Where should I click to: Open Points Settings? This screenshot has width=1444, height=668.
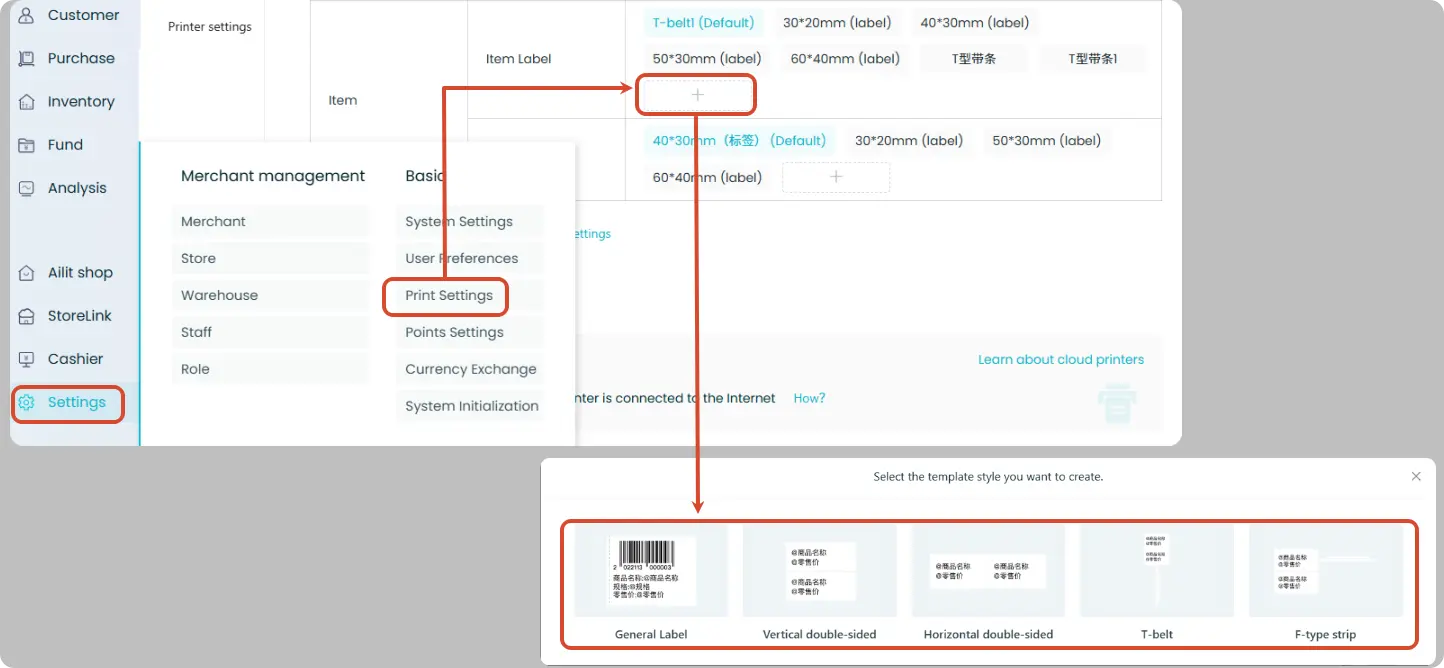click(x=470, y=332)
